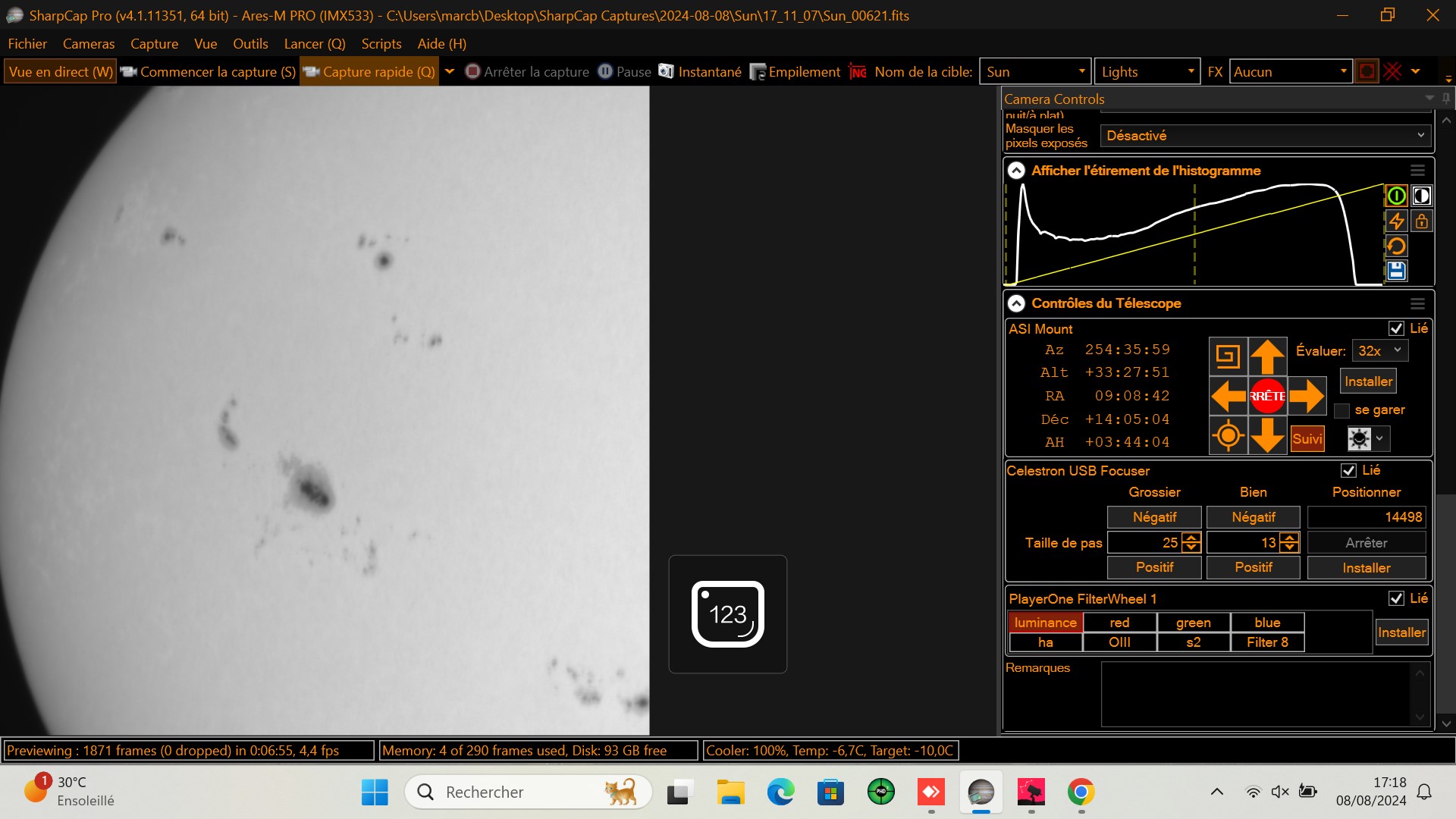This screenshot has height=819, width=1456.
Task: Slew the mount right with the right arrow
Action: [x=1307, y=396]
